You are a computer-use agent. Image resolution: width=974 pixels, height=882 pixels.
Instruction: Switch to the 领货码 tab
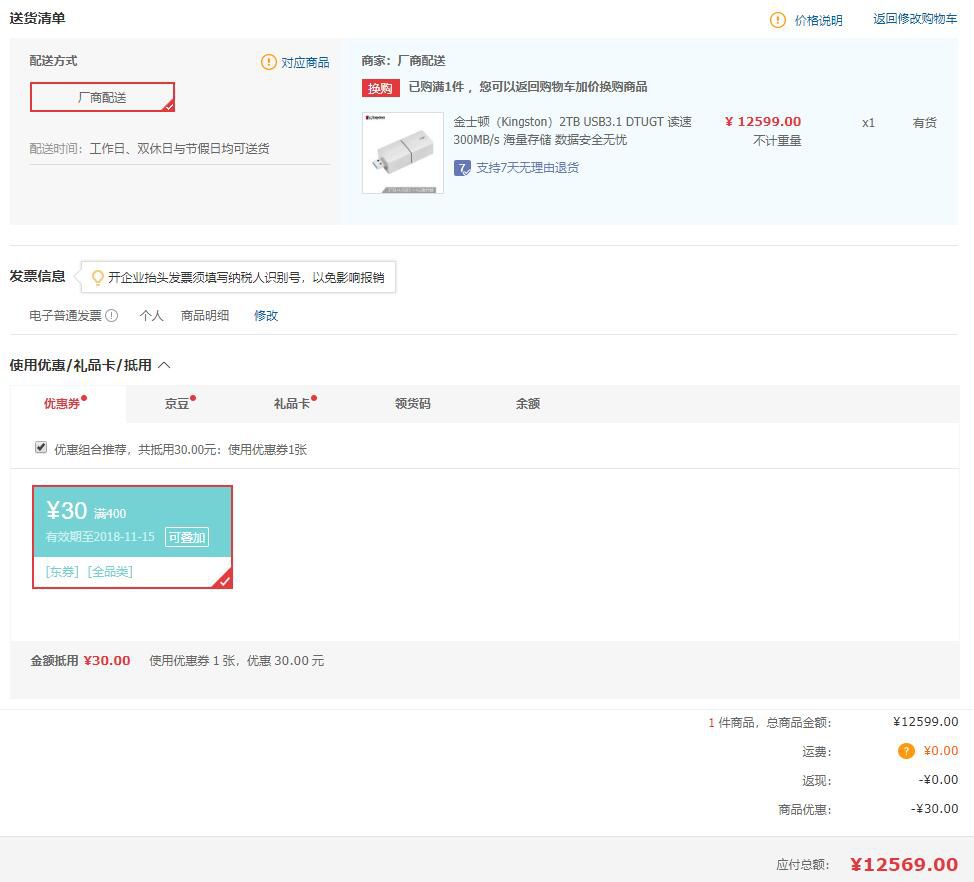point(412,404)
